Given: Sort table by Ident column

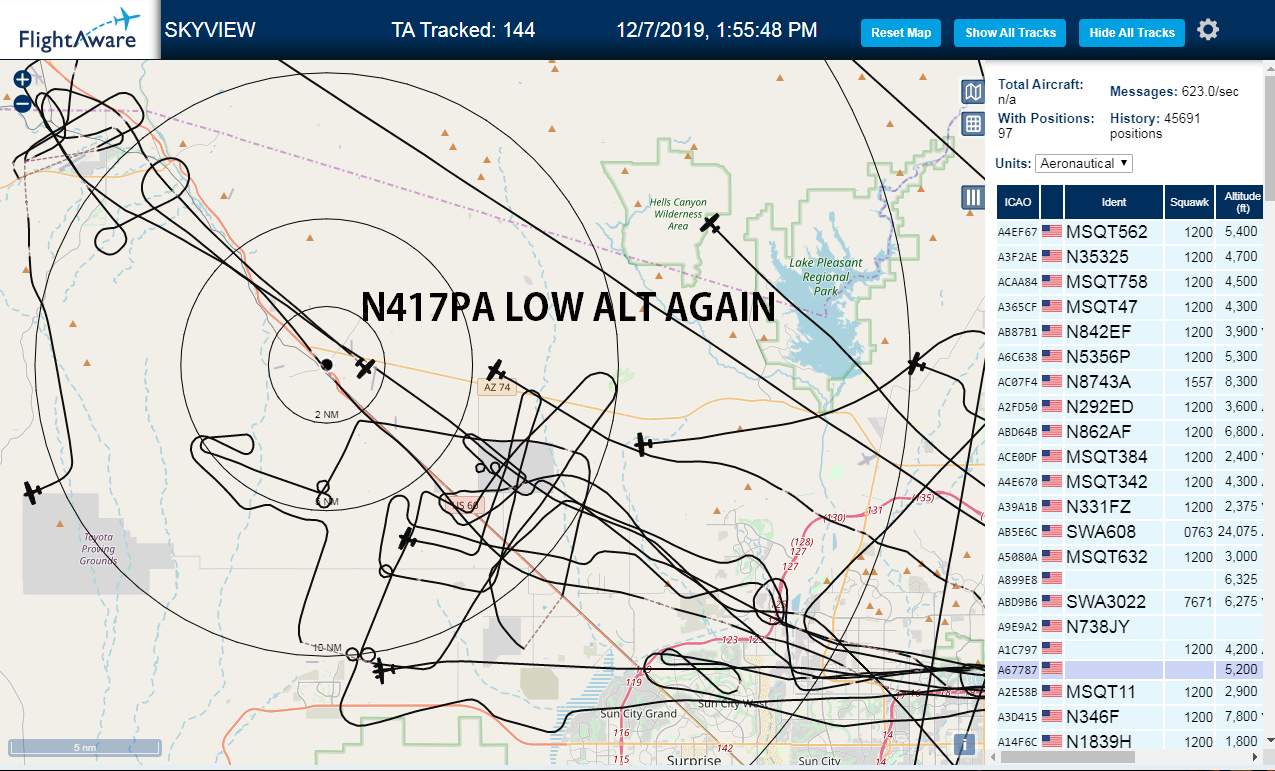Looking at the screenshot, I should (1114, 202).
